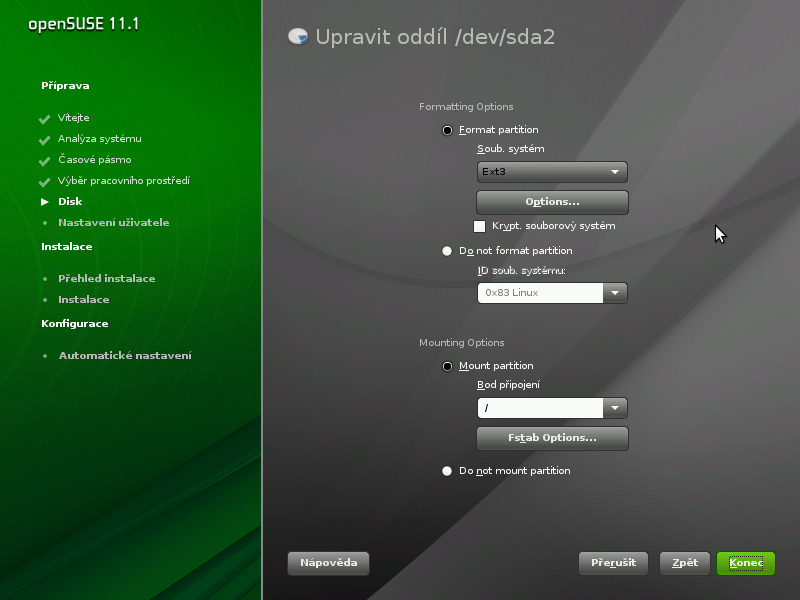Click the Příprava section heading

pyautogui.click(x=65, y=86)
